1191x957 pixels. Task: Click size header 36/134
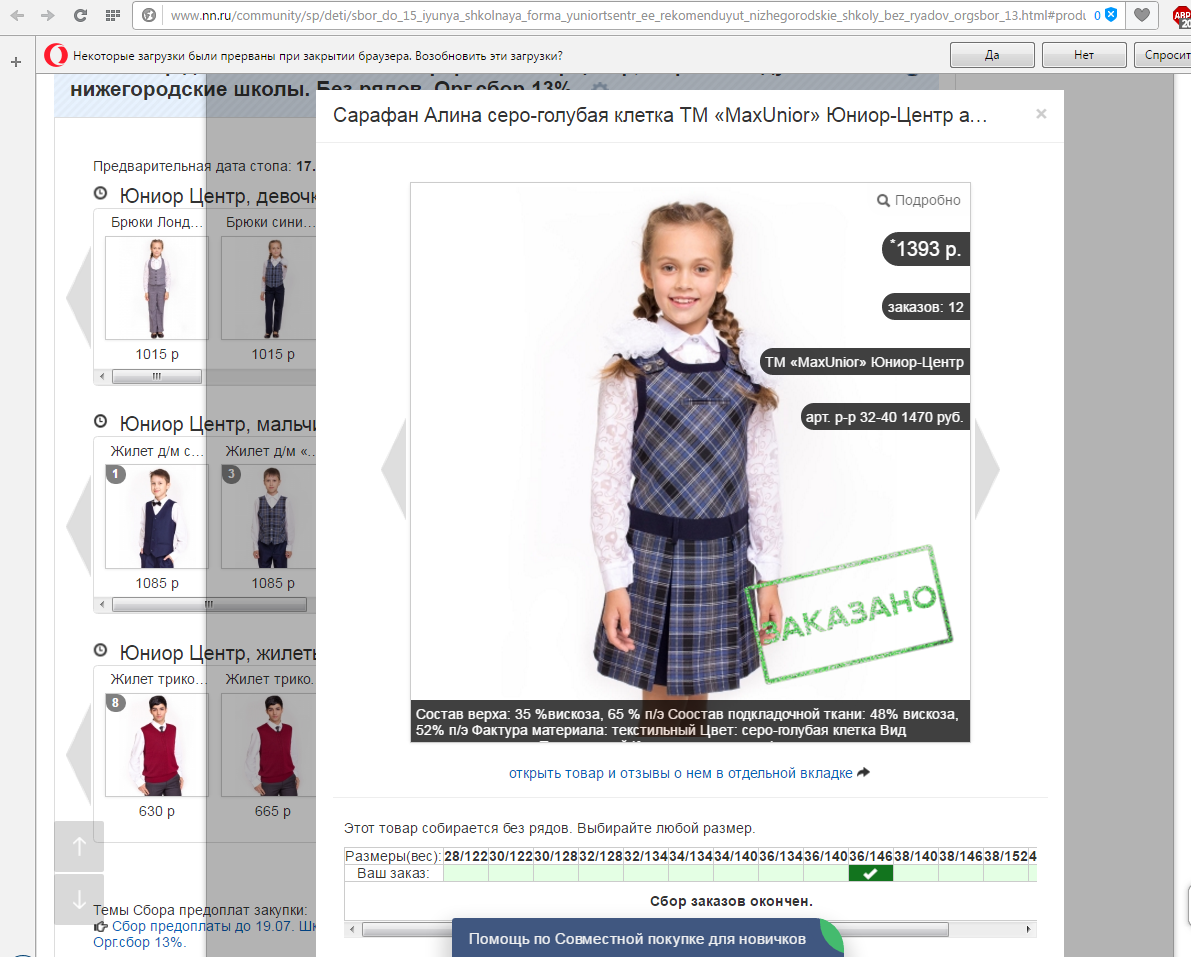(x=781, y=856)
